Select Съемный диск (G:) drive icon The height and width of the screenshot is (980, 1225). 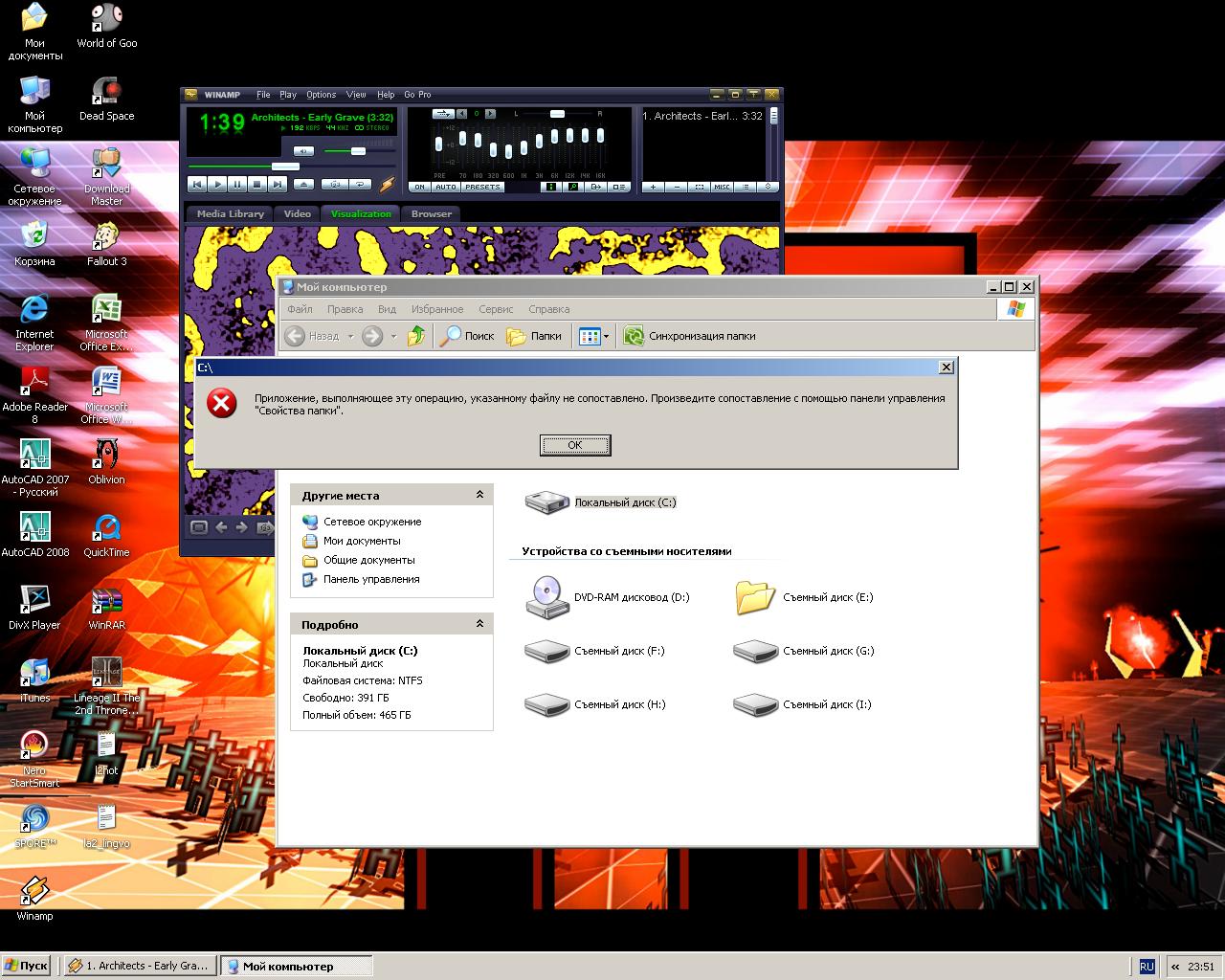[x=755, y=651]
